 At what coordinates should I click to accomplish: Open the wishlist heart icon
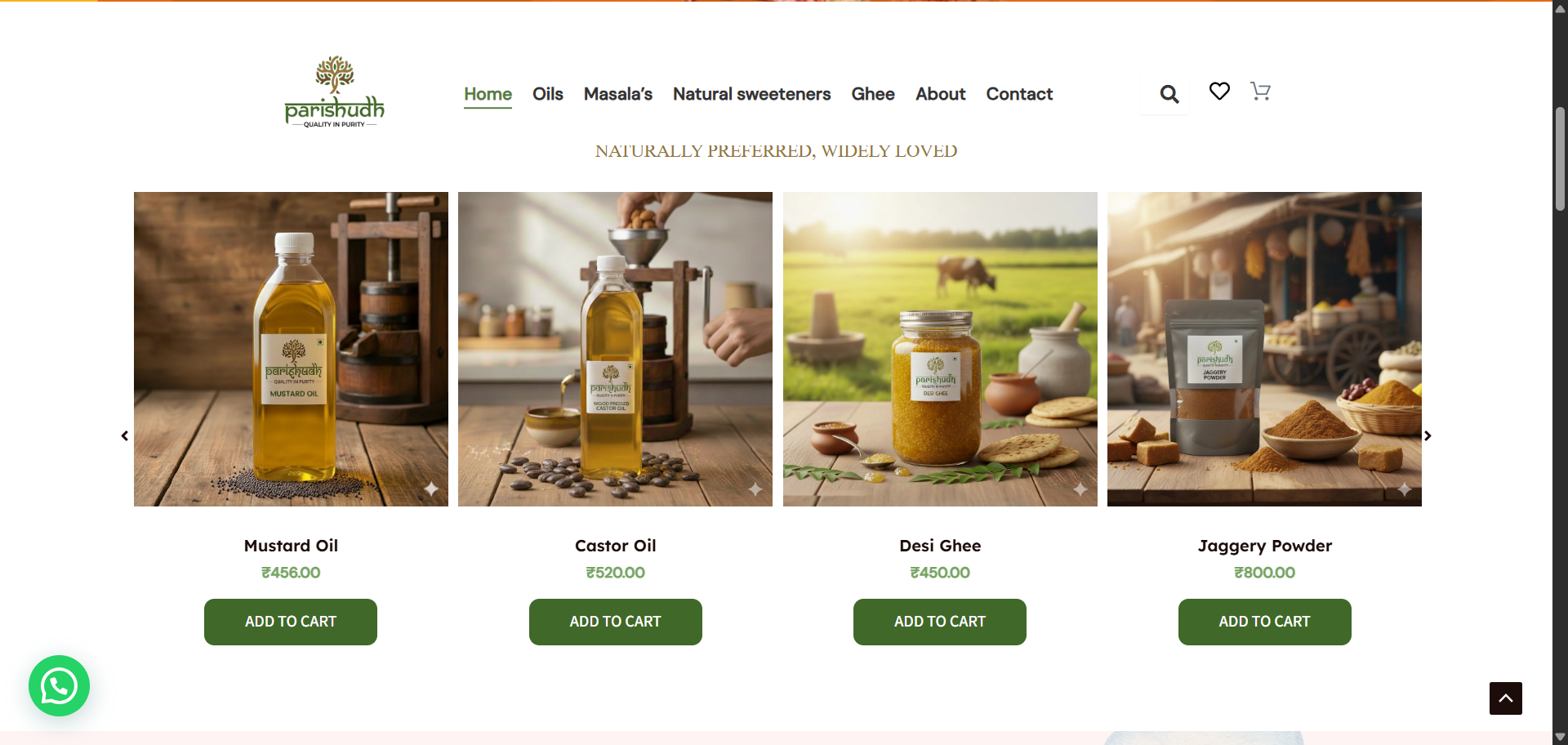pyautogui.click(x=1219, y=91)
